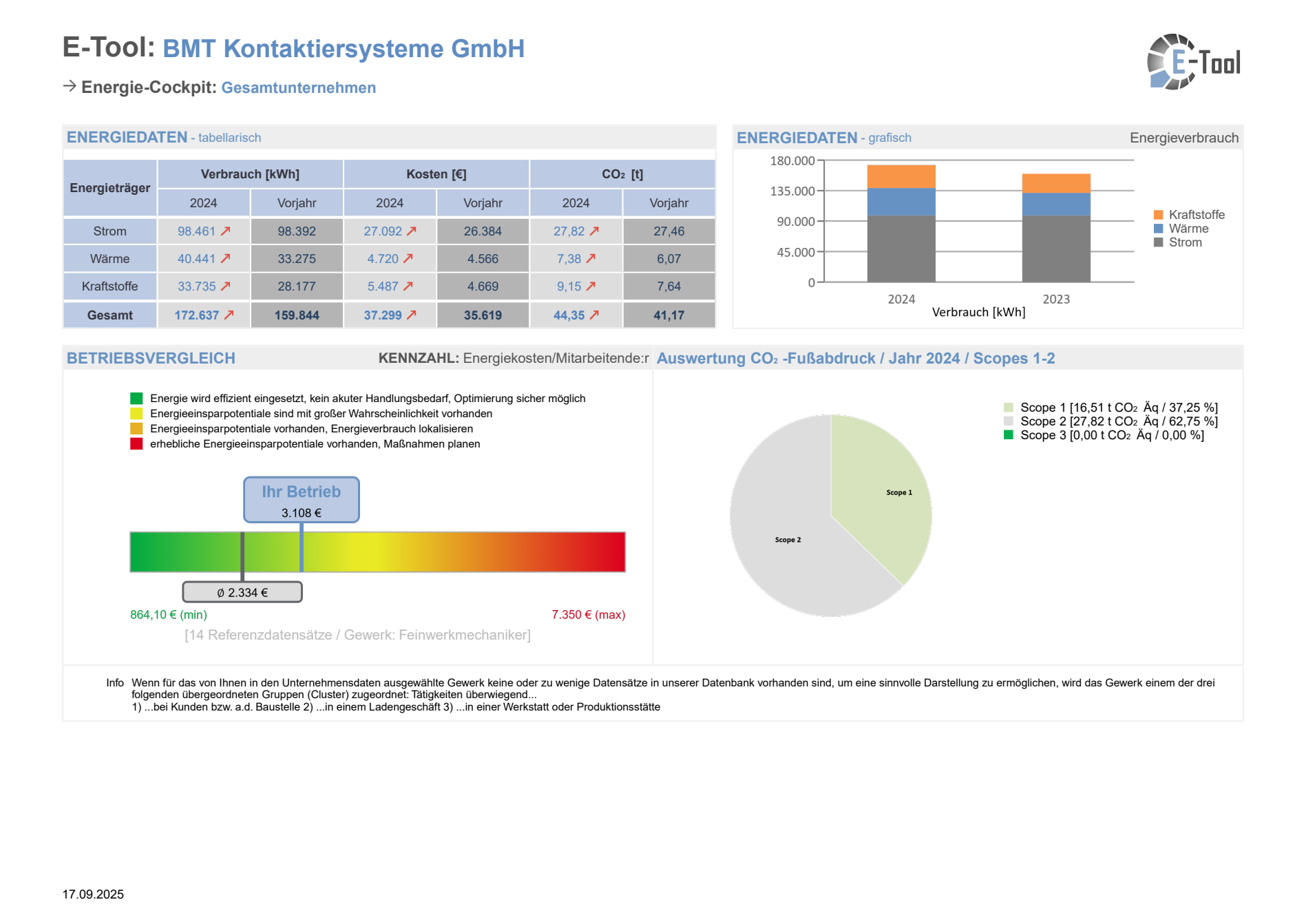Click the trend arrow beside Gesamt consumption 172.637
The image size is (1306, 924).
(x=229, y=315)
